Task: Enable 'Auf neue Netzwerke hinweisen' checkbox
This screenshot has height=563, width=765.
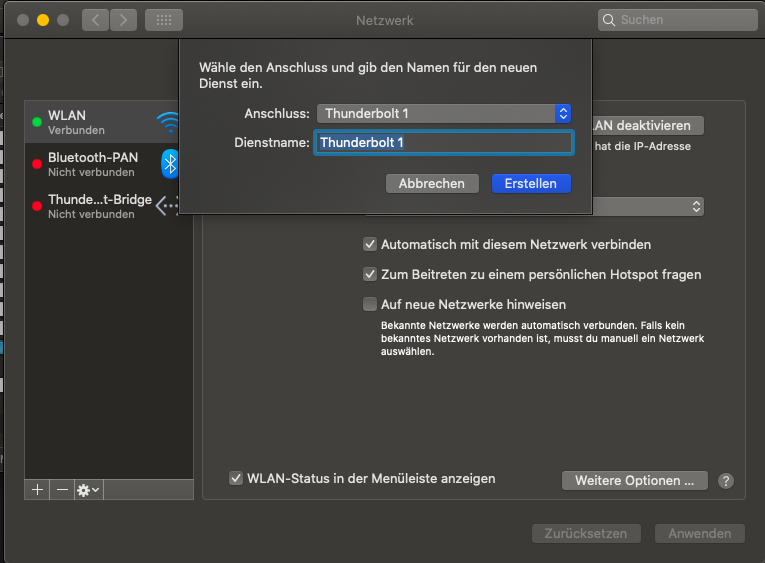Action: pyautogui.click(x=369, y=304)
